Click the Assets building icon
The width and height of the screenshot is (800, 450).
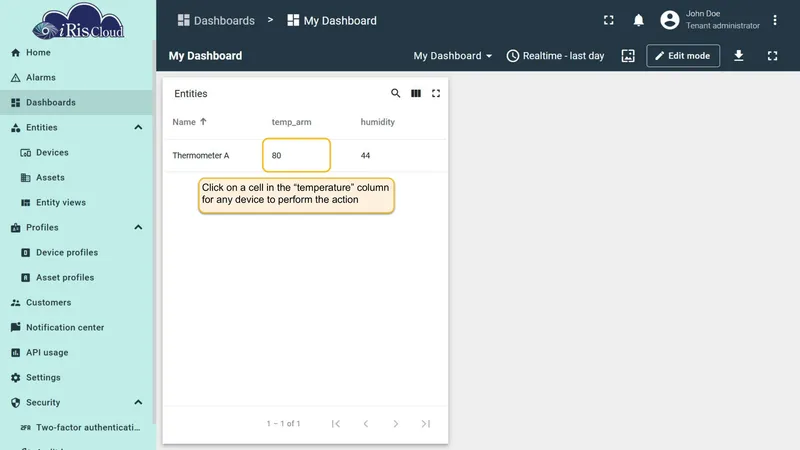coord(26,178)
